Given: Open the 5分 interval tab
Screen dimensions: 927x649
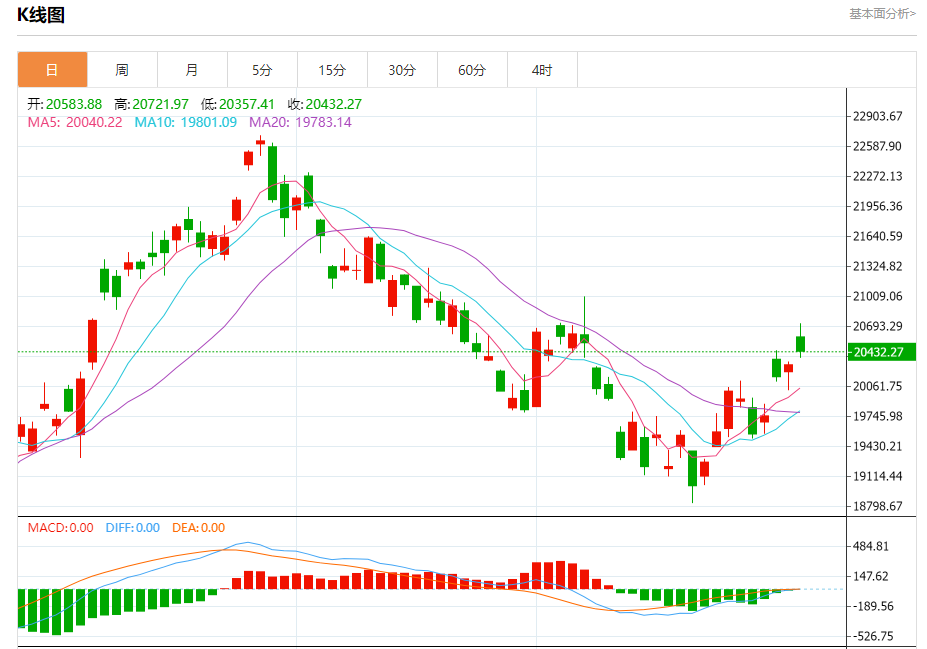Looking at the screenshot, I should tap(262, 70).
